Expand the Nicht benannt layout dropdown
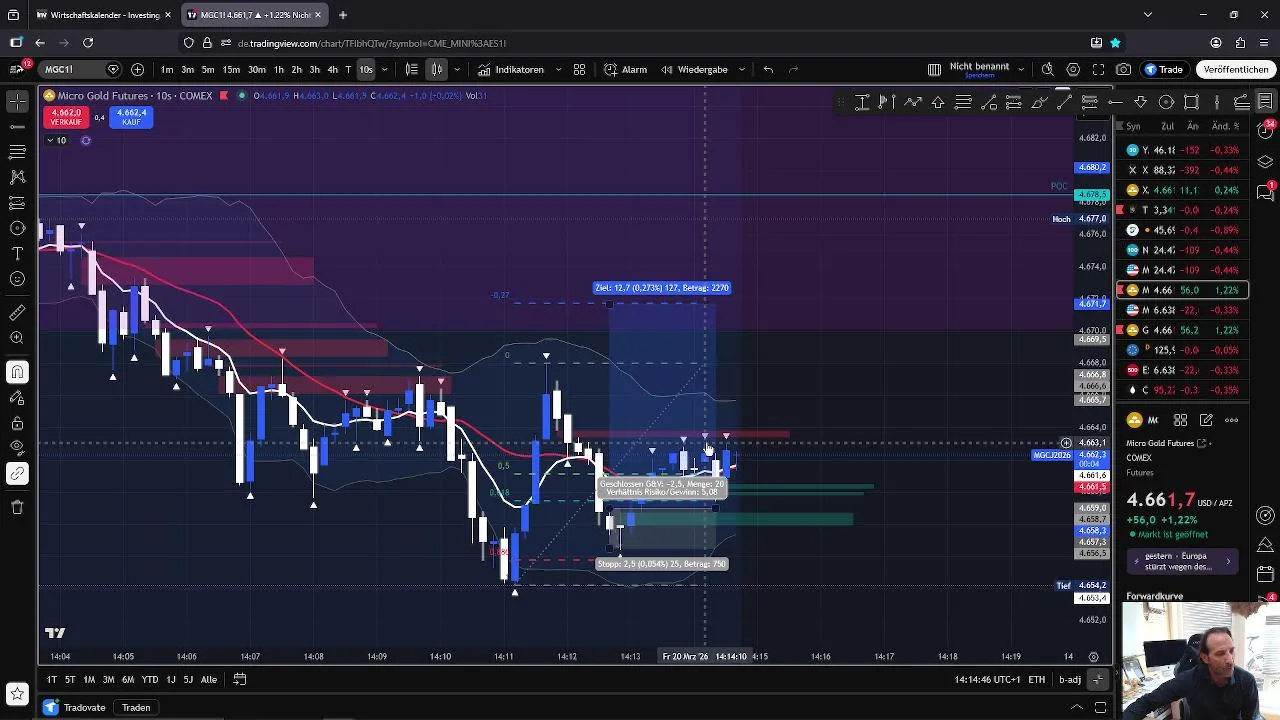1280x720 pixels. (1020, 69)
